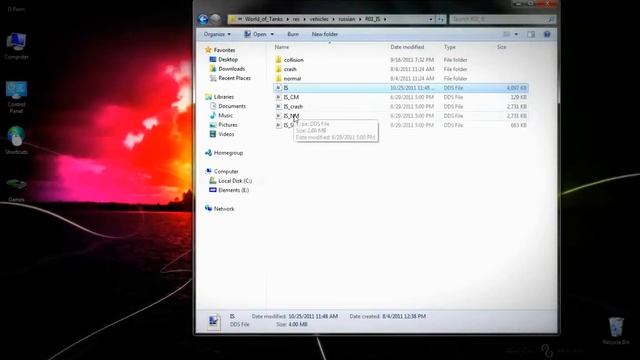Open the address bar history dropdown arrow
The width and height of the screenshot is (640, 360).
[431, 19]
